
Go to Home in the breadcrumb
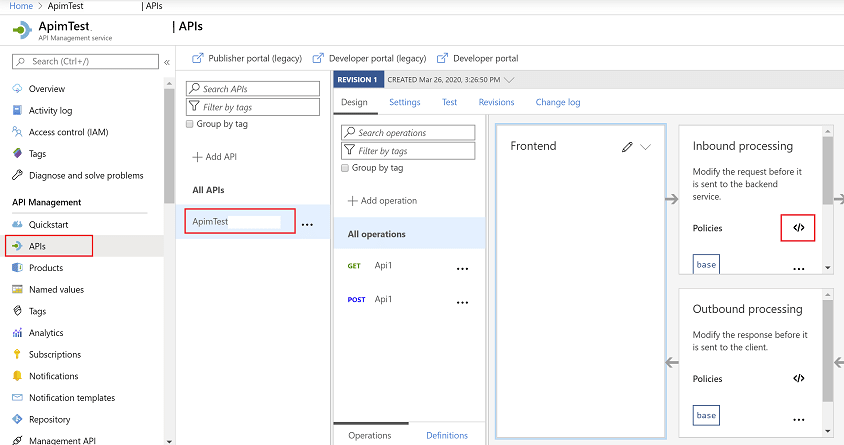click(21, 6)
